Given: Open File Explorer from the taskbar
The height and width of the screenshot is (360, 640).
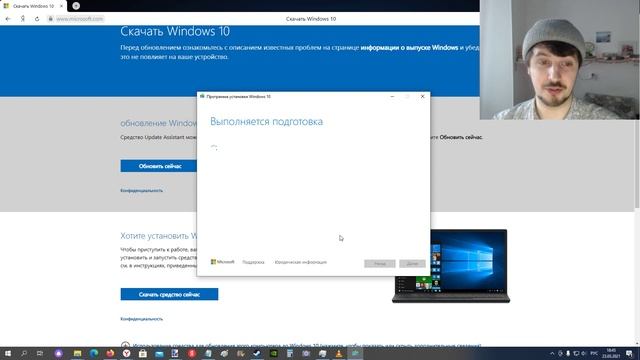Looking at the screenshot, I should coord(78,353).
